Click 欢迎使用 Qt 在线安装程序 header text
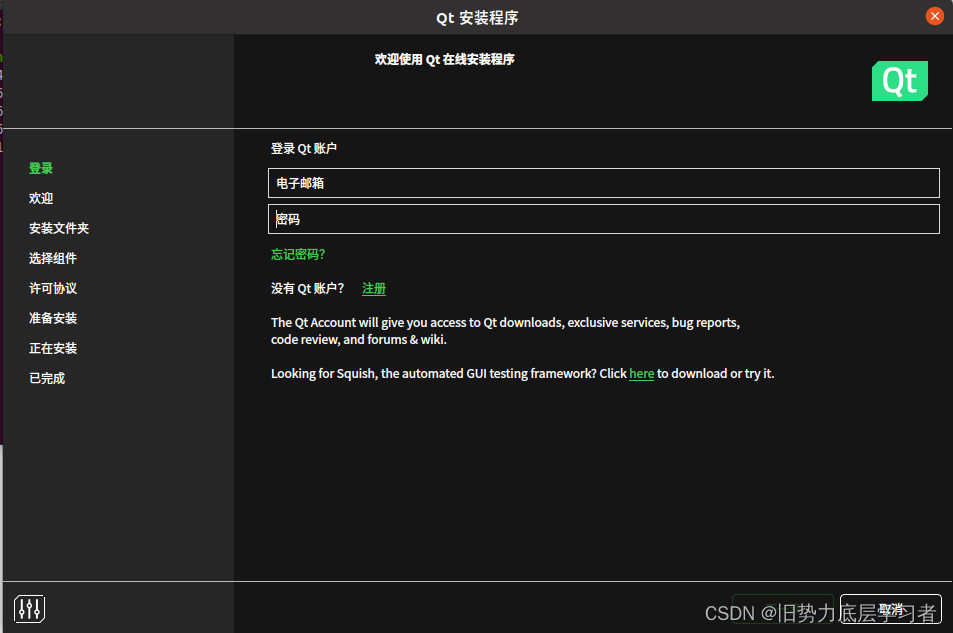Screen dimensions: 953x633 (x=444, y=59)
